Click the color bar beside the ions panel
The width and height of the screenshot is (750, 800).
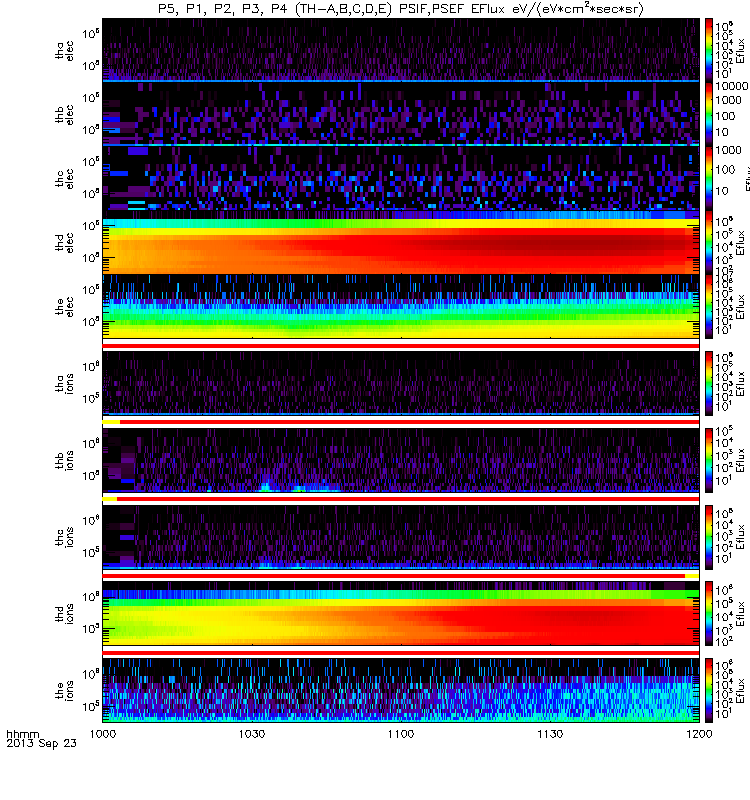click(709, 690)
